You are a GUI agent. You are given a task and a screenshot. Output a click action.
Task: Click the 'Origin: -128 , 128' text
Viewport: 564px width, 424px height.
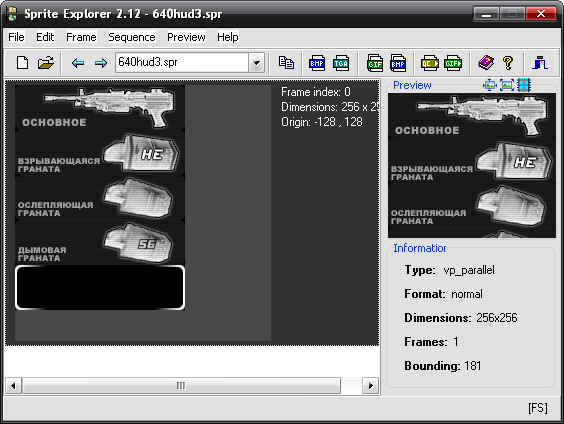pyautogui.click(x=322, y=122)
